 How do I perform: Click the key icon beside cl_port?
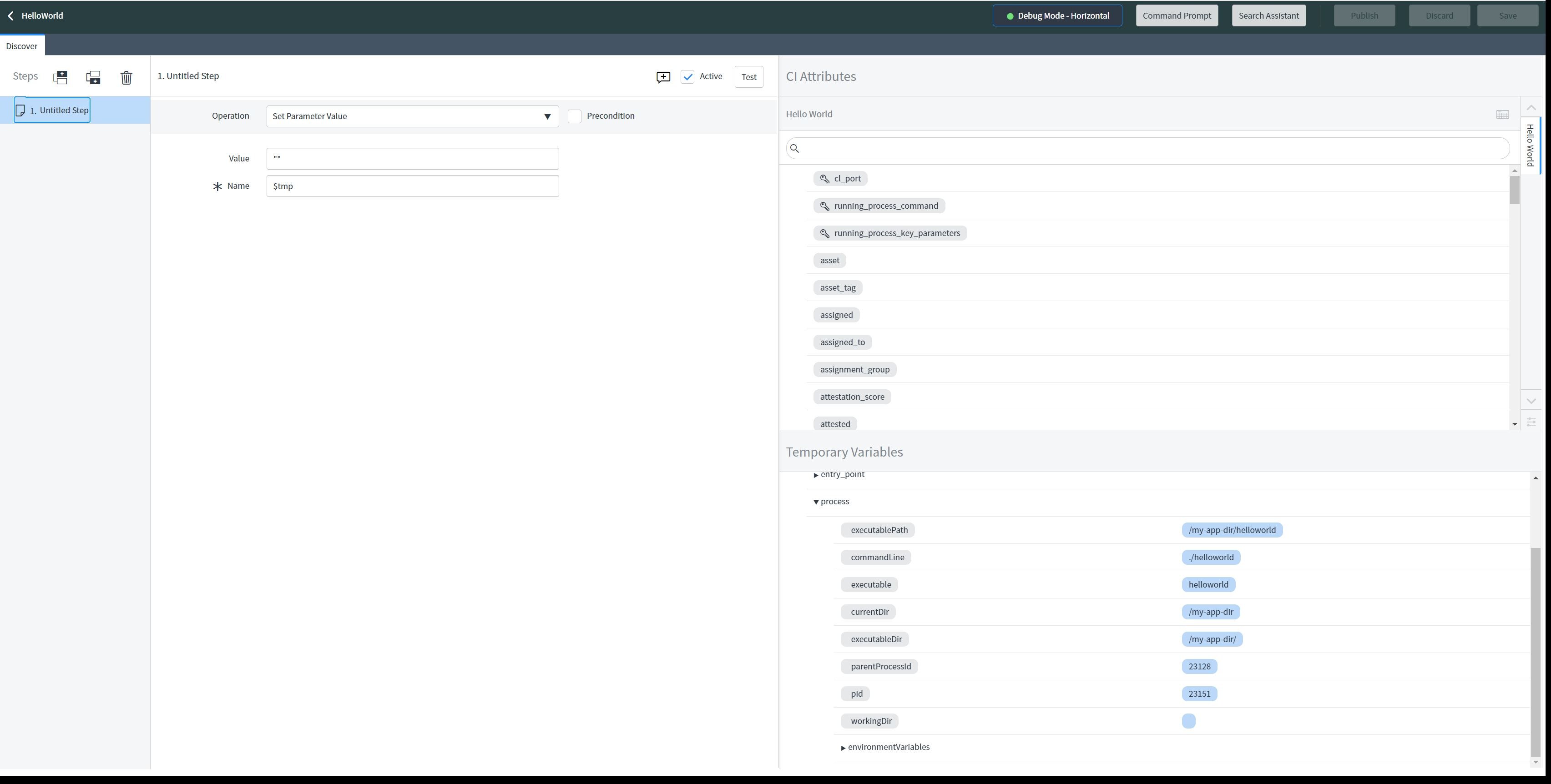pos(825,178)
